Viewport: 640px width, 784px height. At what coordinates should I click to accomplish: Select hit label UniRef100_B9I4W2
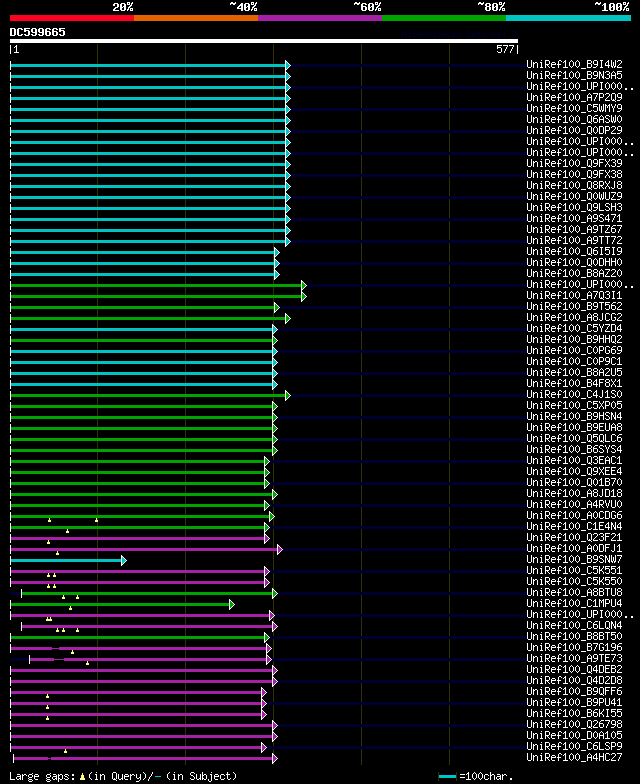[x=574, y=64]
